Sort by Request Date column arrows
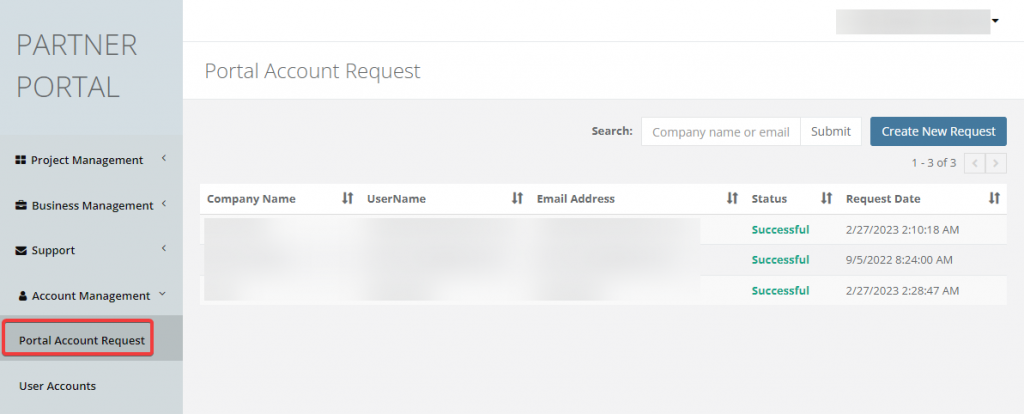 pos(994,199)
